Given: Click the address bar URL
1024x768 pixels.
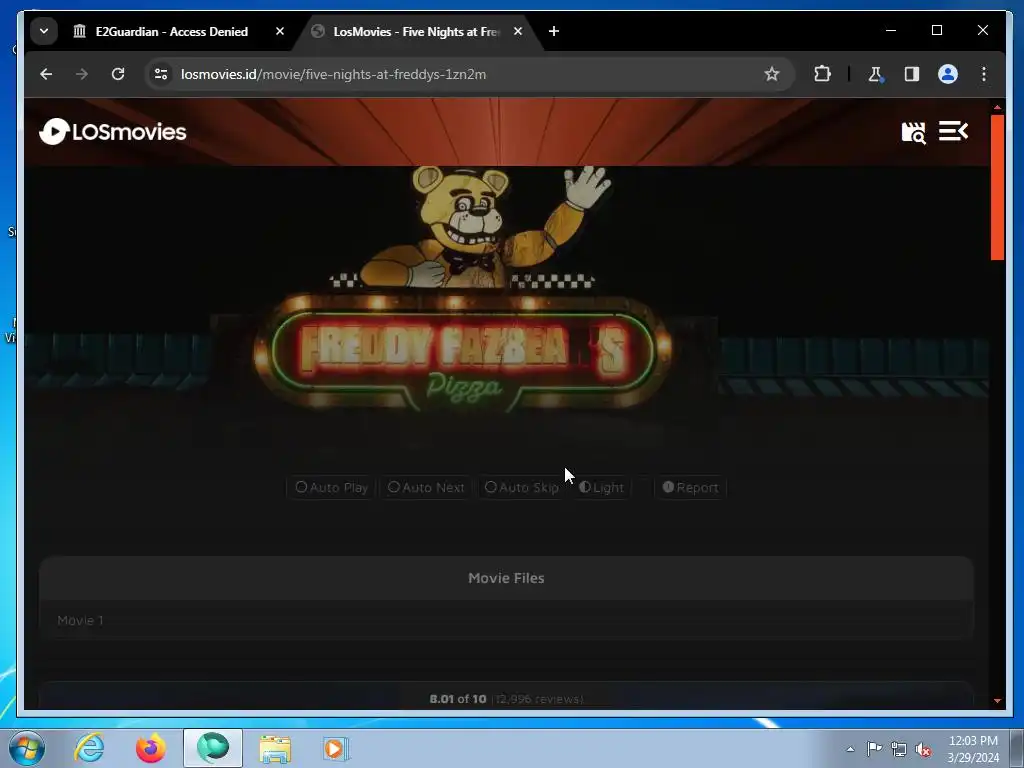Looking at the screenshot, I should click(x=333, y=74).
